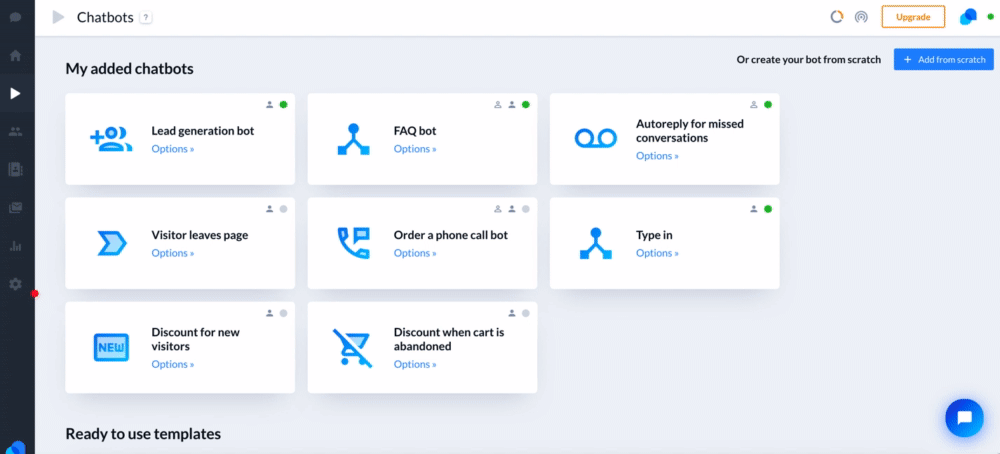Open Options for Visitor leaves page
Screen dimensions: 1000x454
[x=173, y=253]
